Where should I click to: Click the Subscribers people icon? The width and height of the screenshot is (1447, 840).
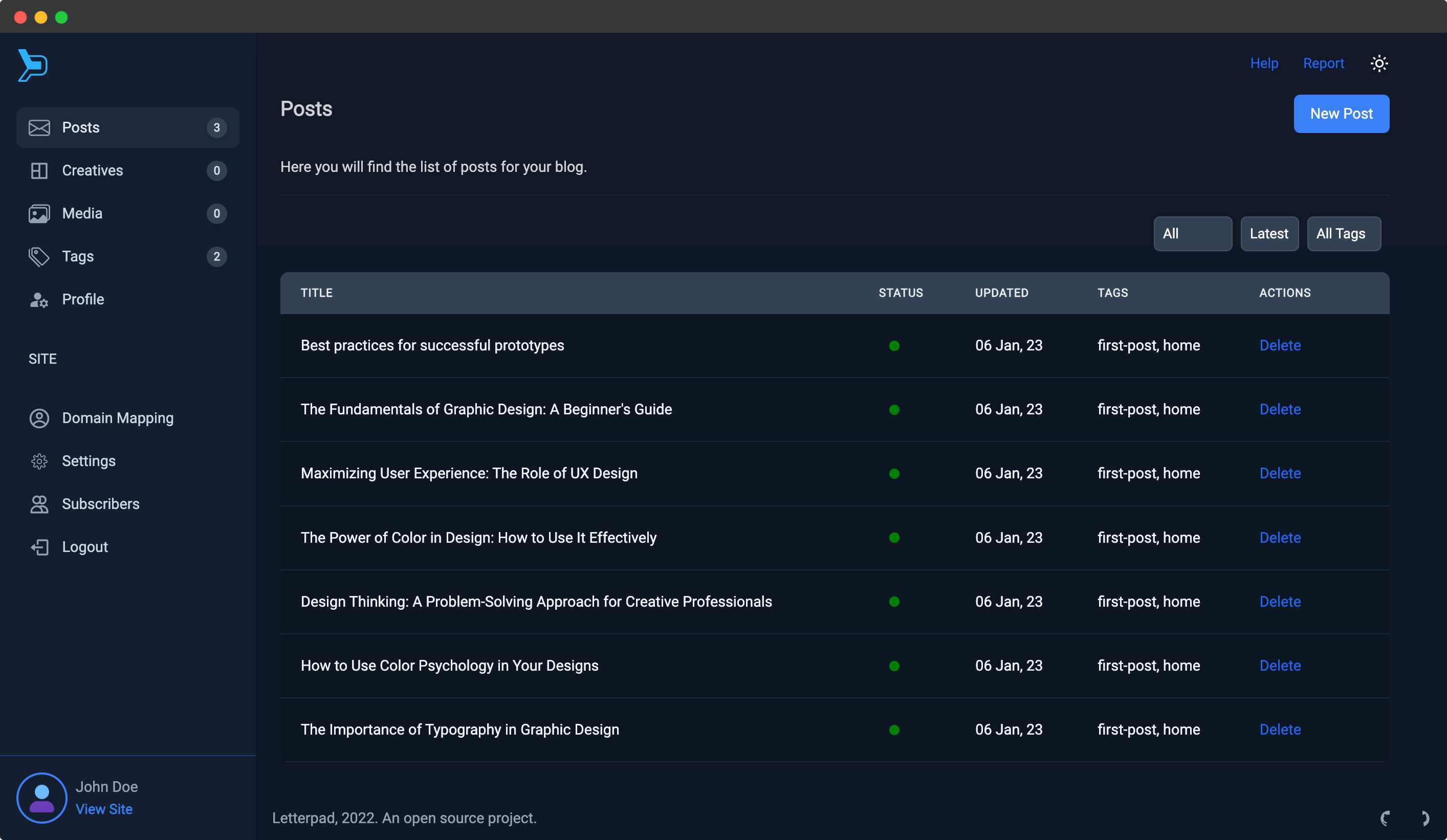(39, 504)
